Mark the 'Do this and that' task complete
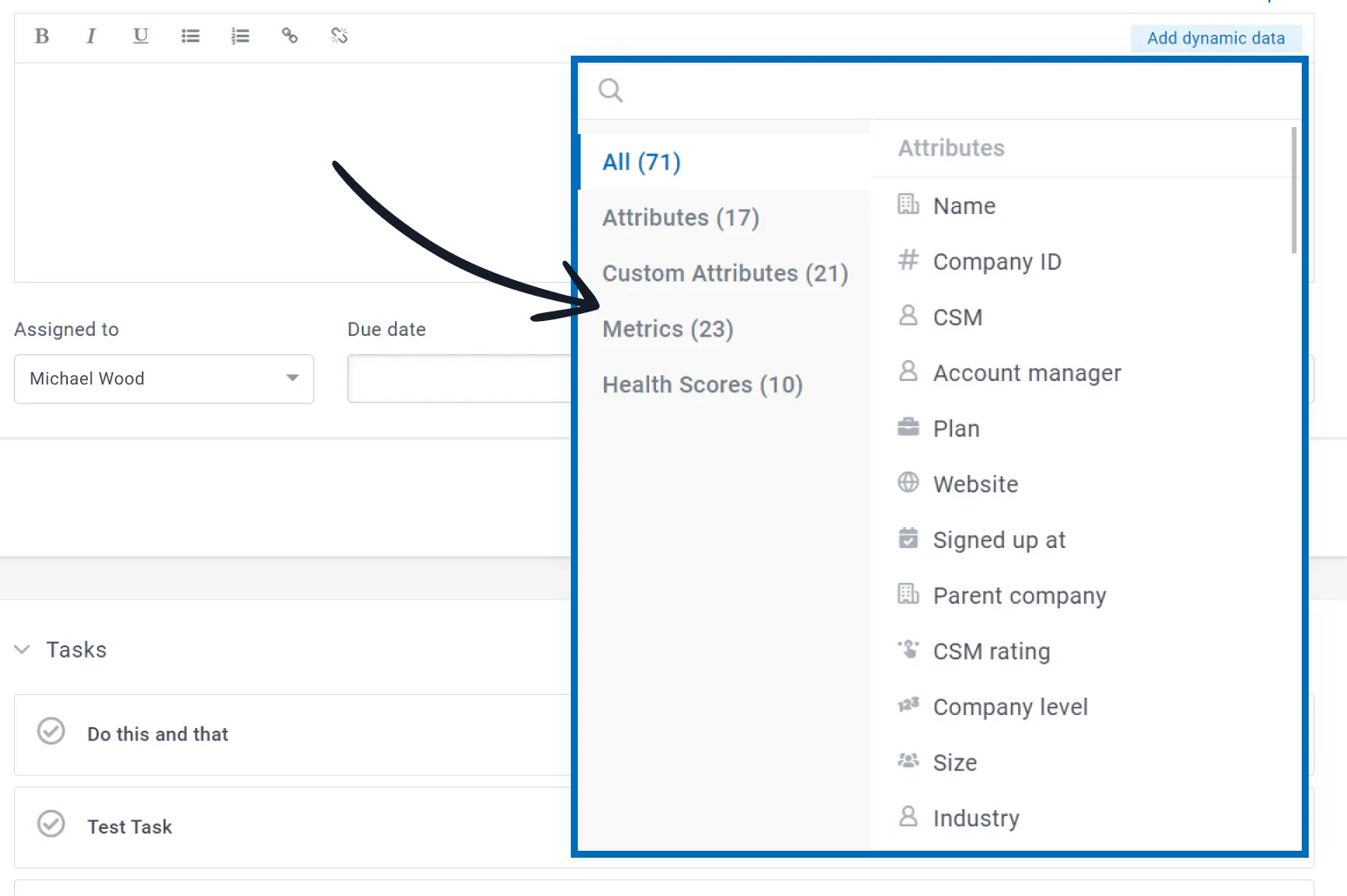Viewport: 1347px width, 896px height. coord(51,732)
